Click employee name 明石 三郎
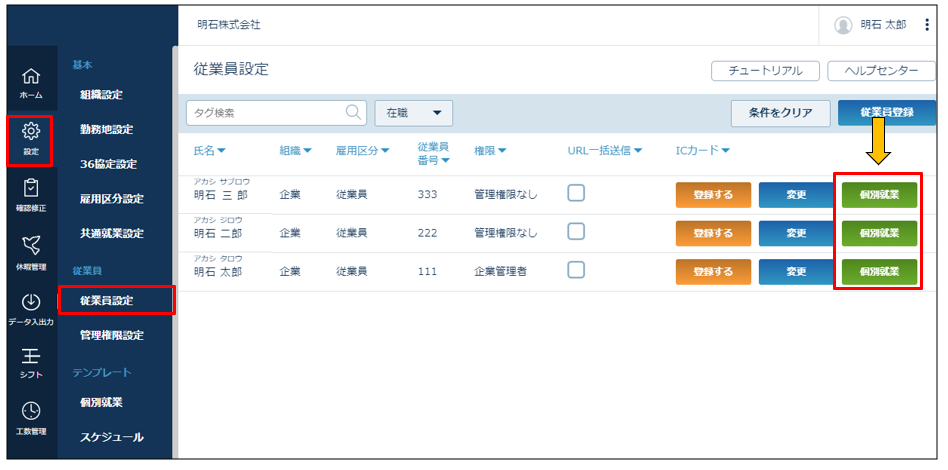The image size is (948, 470). coord(220,195)
